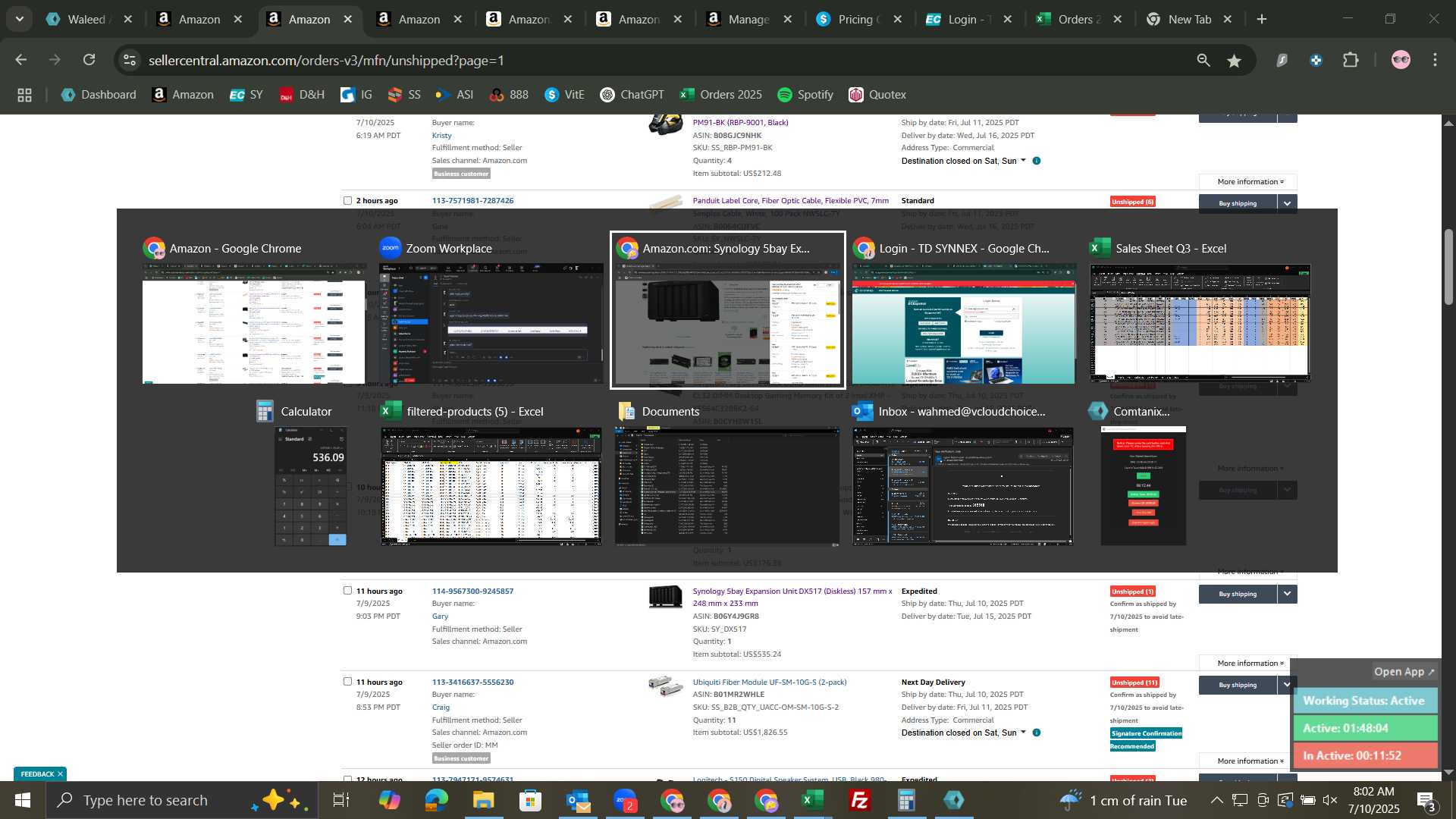This screenshot has height=819, width=1456.
Task: Open the D&H bookmark
Action: [302, 95]
